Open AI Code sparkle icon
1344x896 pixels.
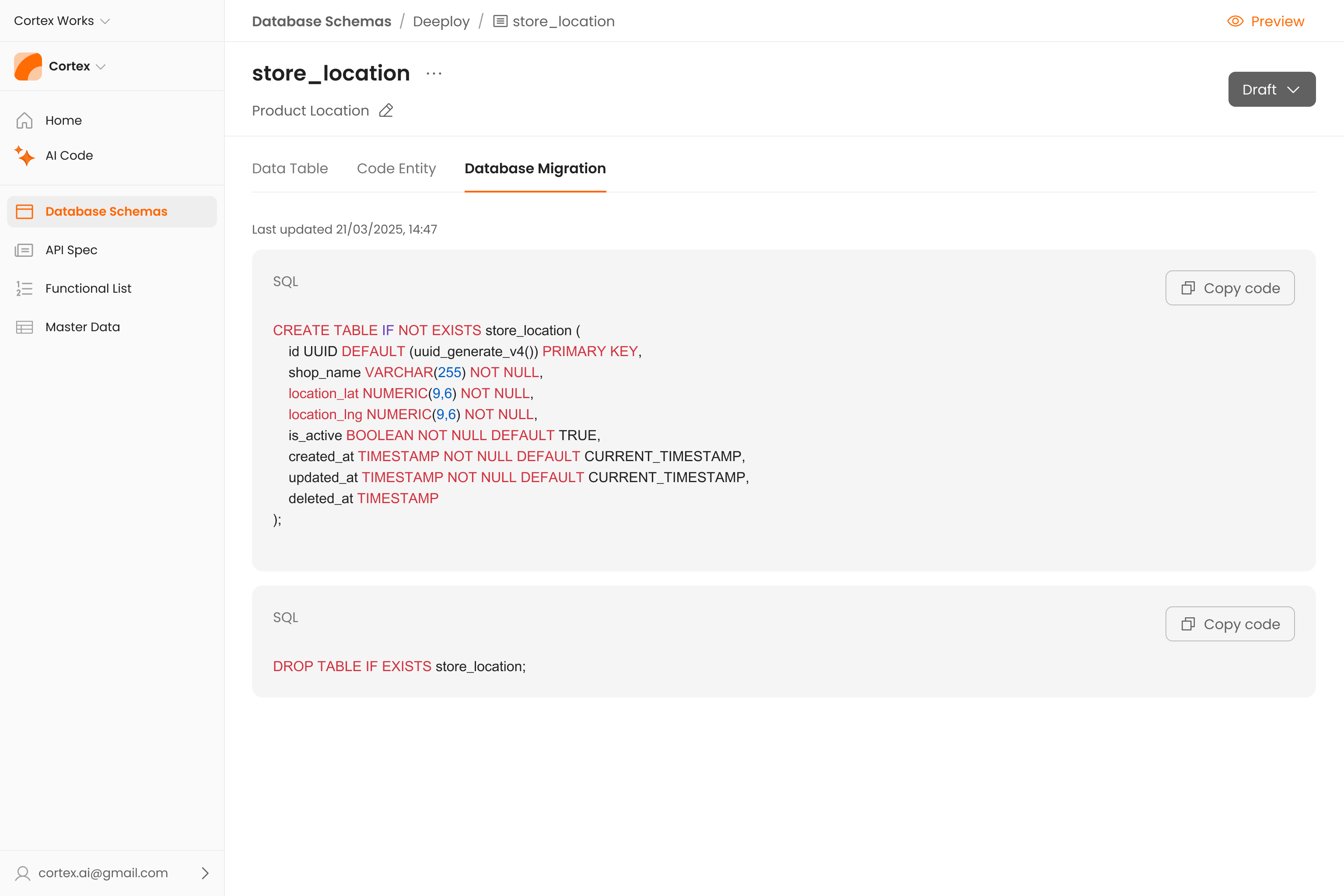(24, 155)
